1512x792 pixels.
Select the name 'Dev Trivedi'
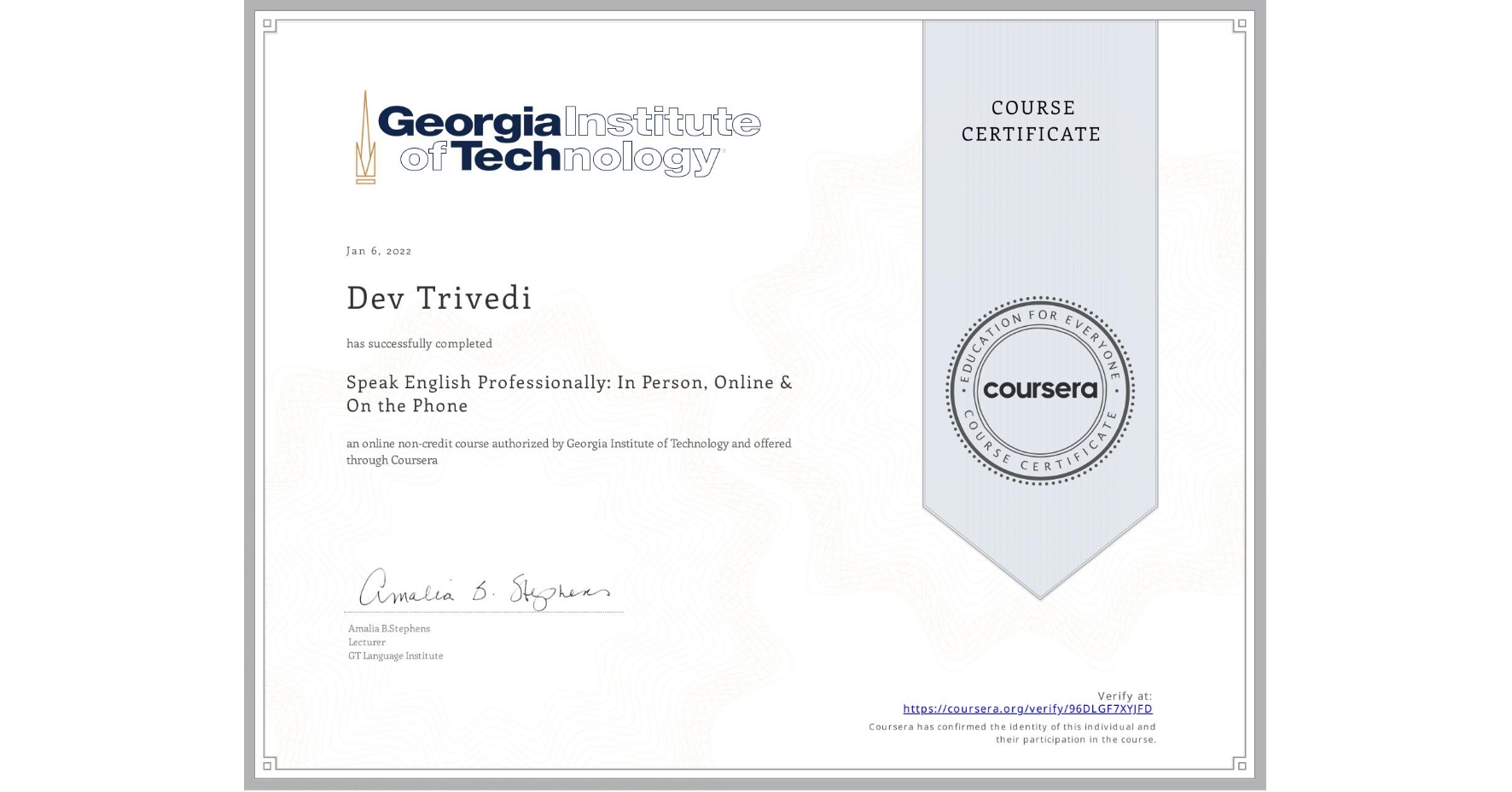point(439,298)
